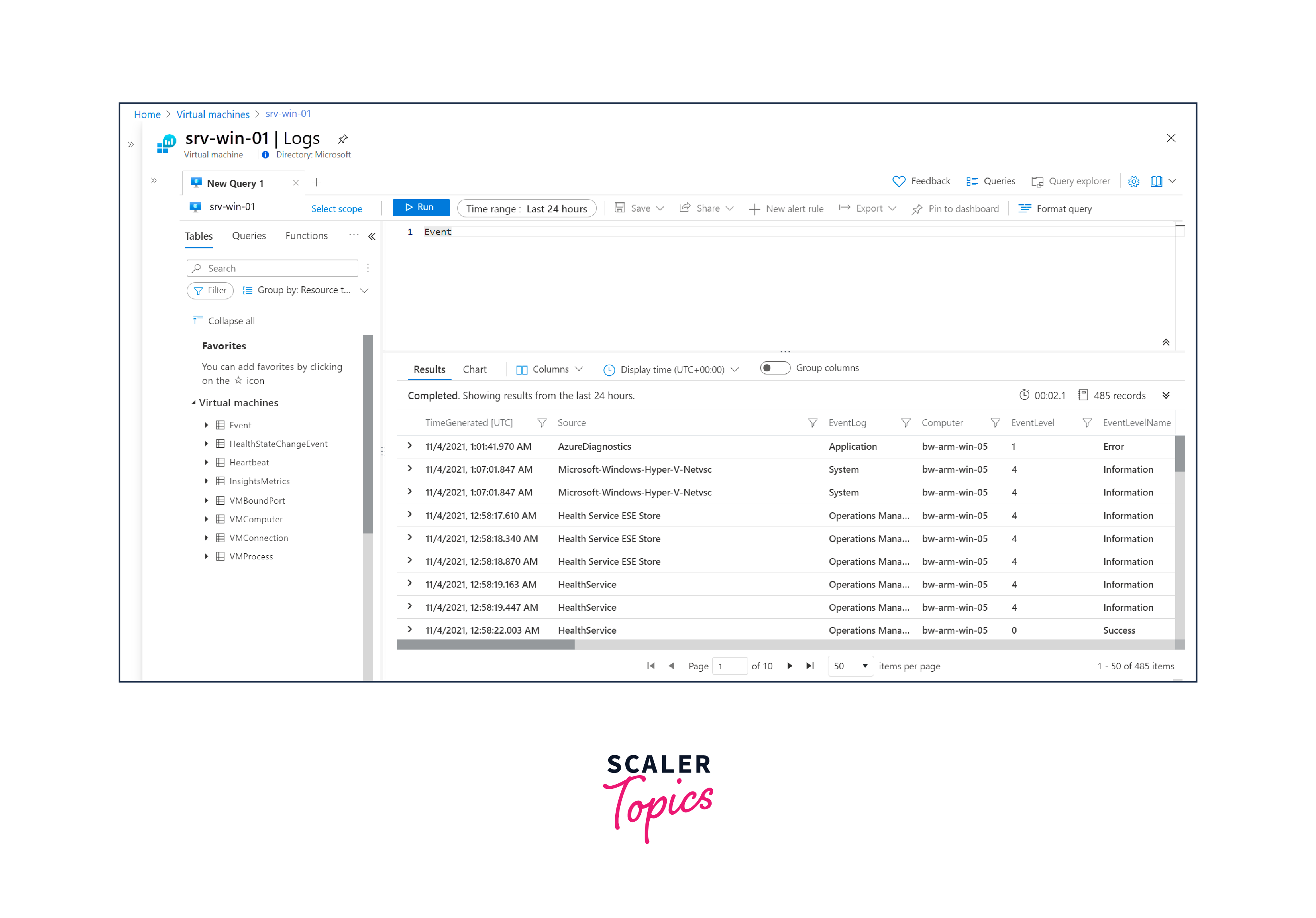1316x918 pixels.
Task: Filter the Source column with funnel icon
Action: coord(812,423)
